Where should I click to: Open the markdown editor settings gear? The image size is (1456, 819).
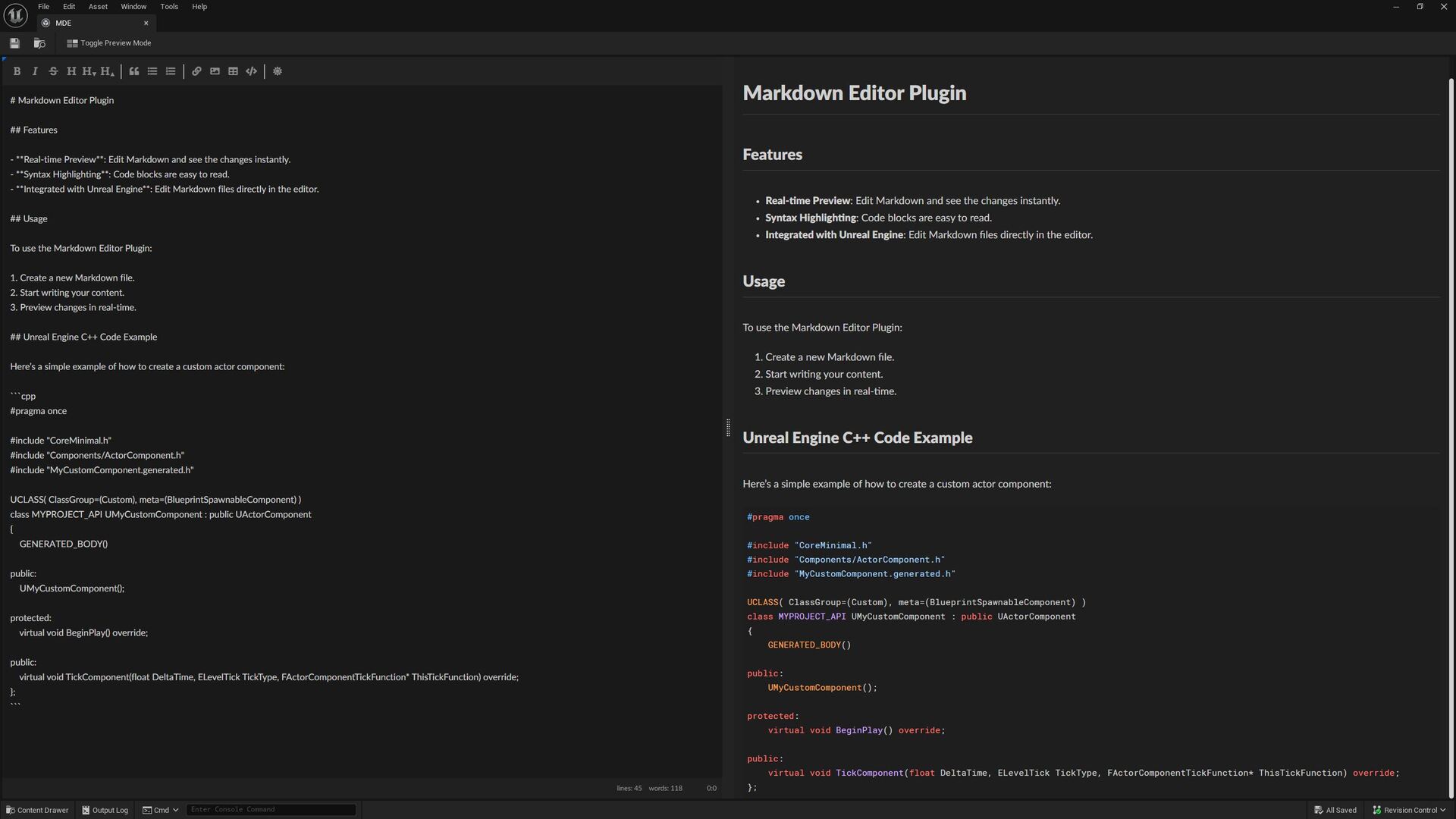click(x=278, y=71)
